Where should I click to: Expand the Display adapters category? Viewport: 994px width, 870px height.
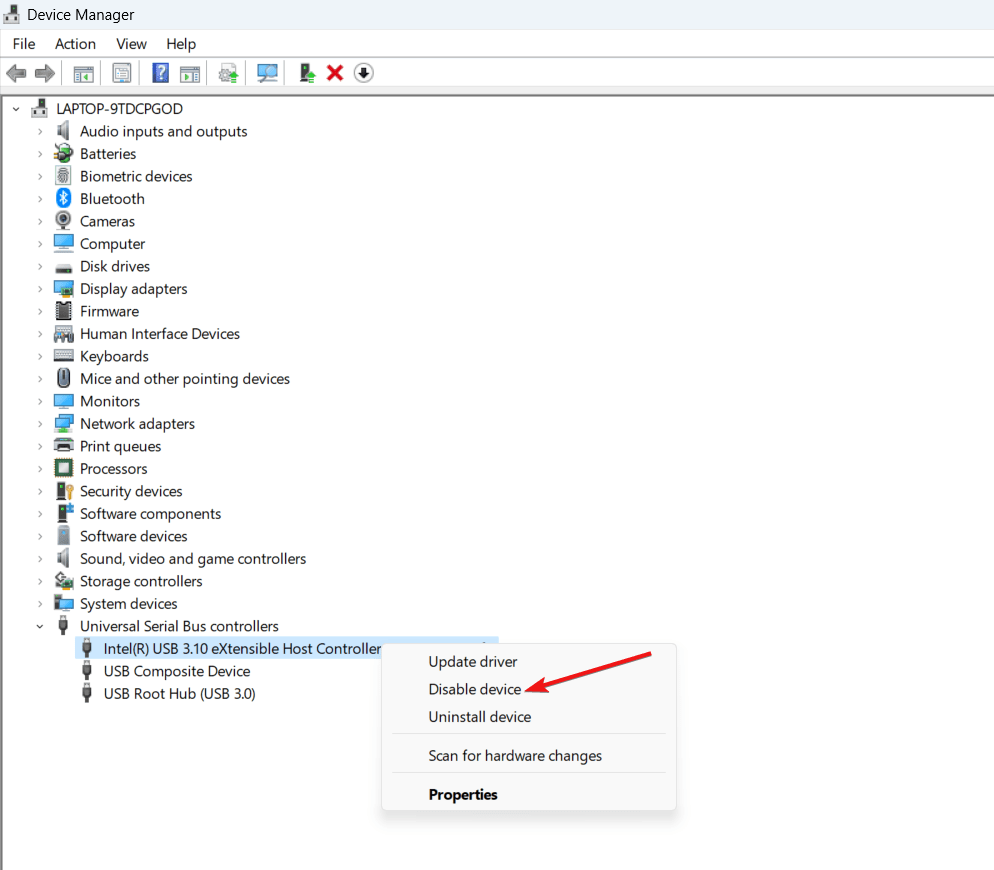40,289
